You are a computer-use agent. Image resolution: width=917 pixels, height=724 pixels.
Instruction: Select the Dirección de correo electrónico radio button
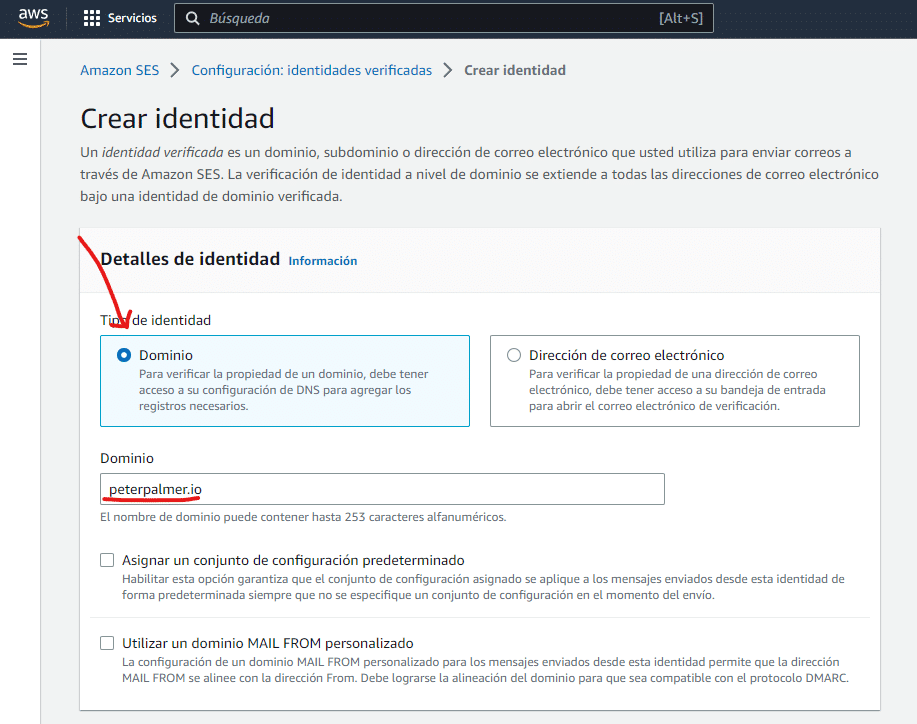514,355
